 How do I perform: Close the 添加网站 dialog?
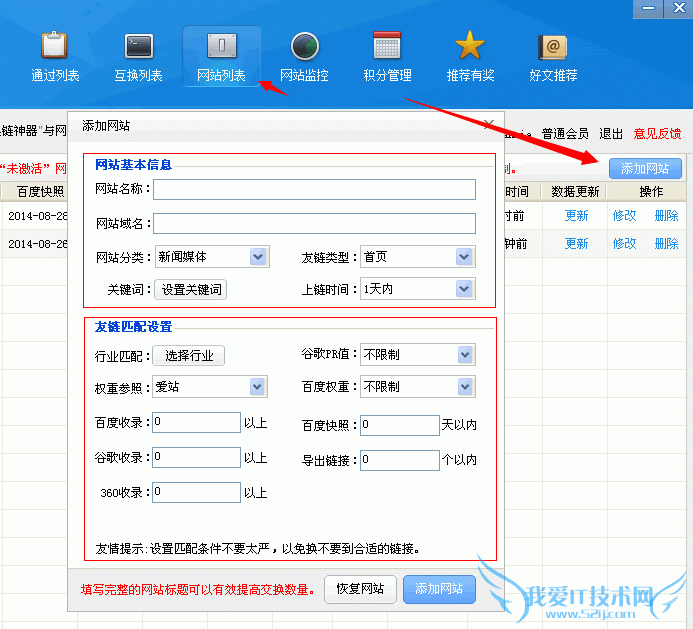point(489,124)
